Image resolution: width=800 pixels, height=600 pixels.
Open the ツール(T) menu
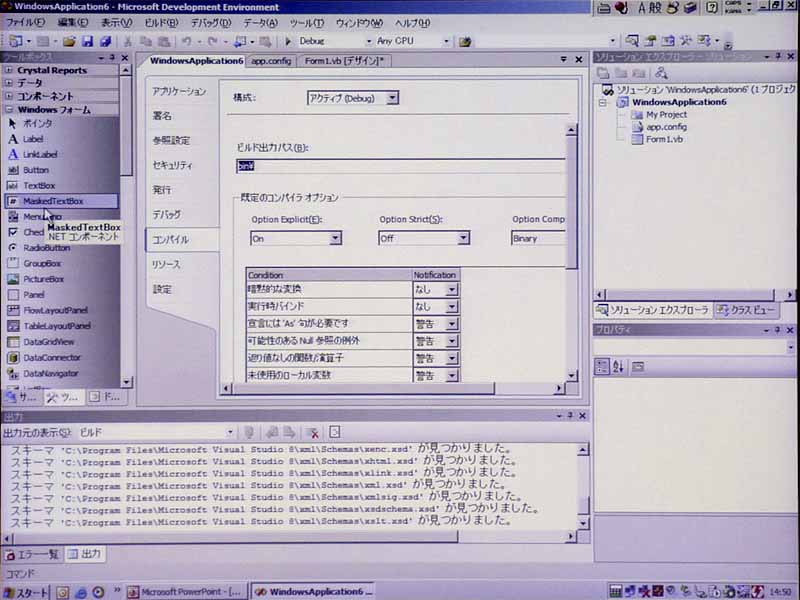(306, 23)
